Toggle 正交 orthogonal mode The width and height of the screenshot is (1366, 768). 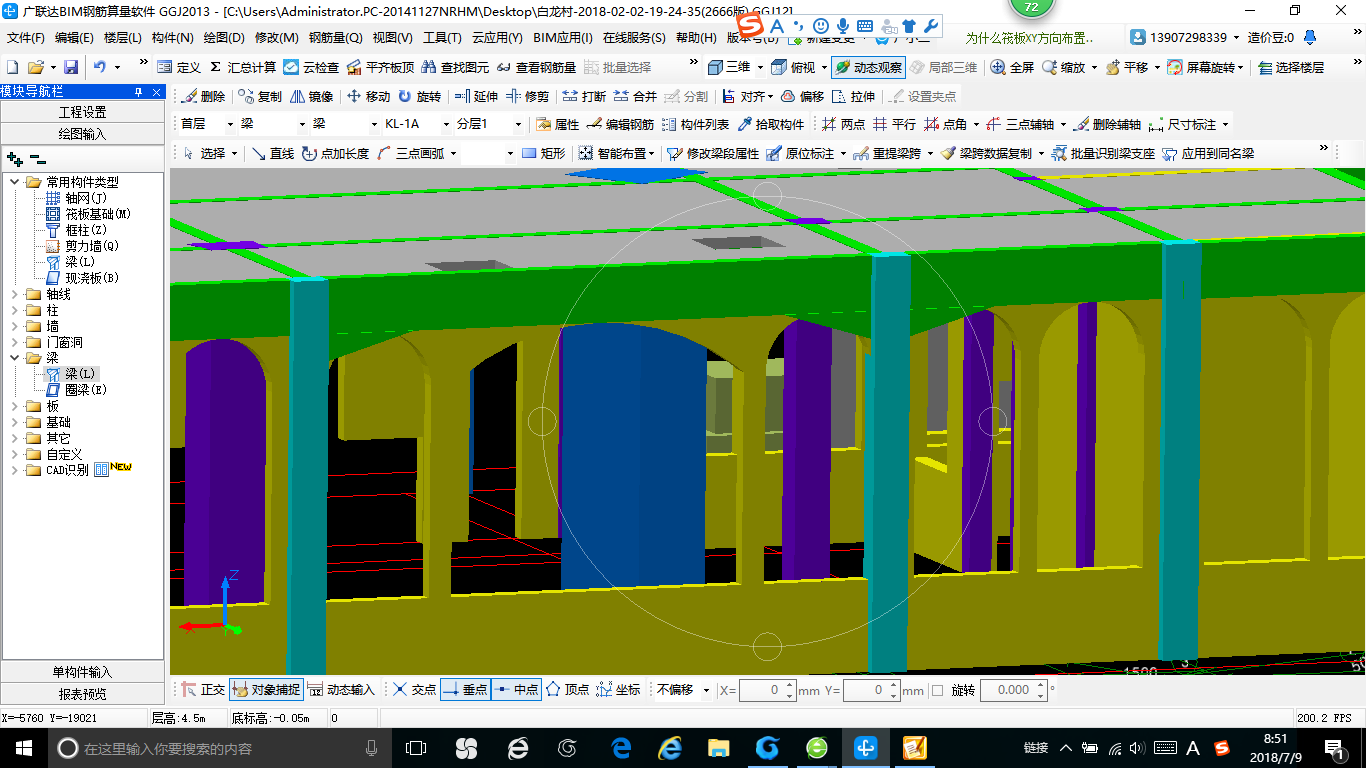(203, 690)
